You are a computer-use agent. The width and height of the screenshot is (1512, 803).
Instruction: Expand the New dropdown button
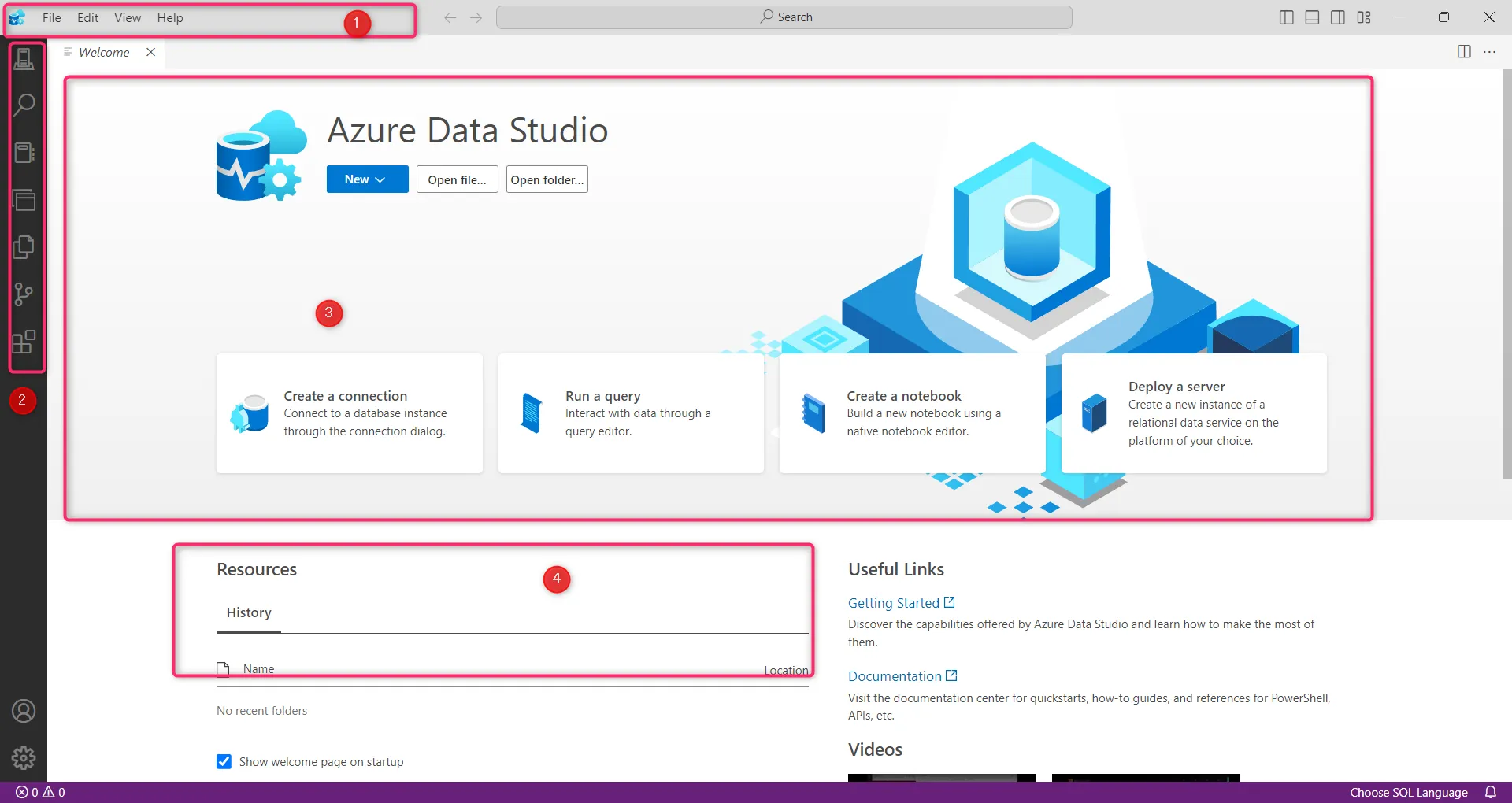367,179
